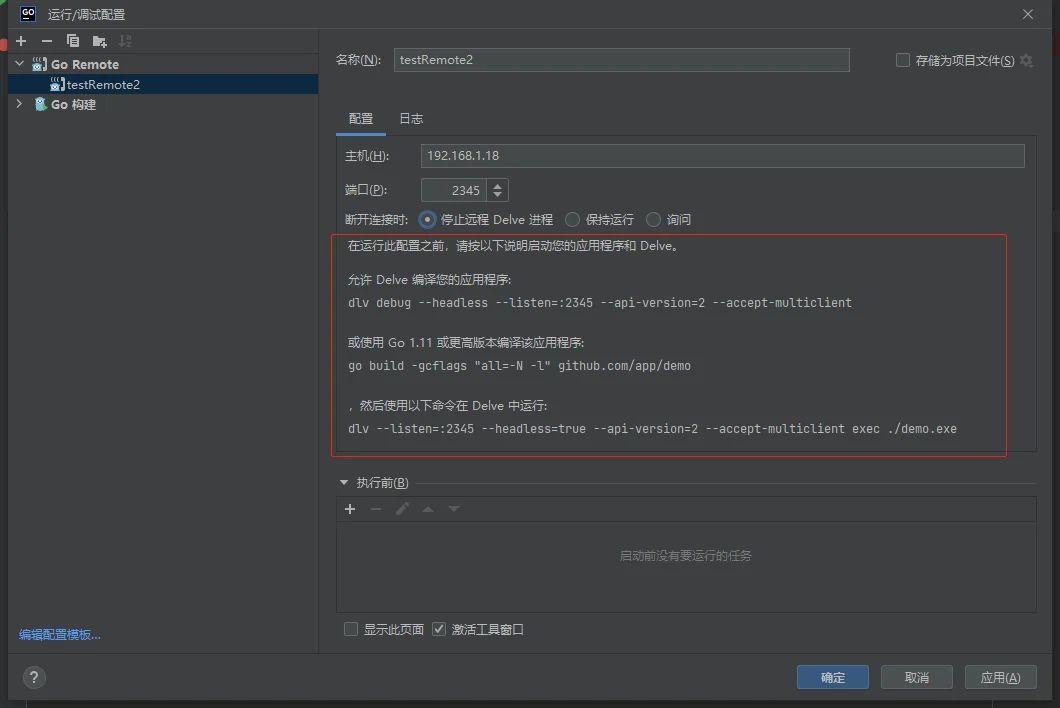
Task: Click the dlv --listen exec ./demo.exe command
Action: click(x=652, y=429)
